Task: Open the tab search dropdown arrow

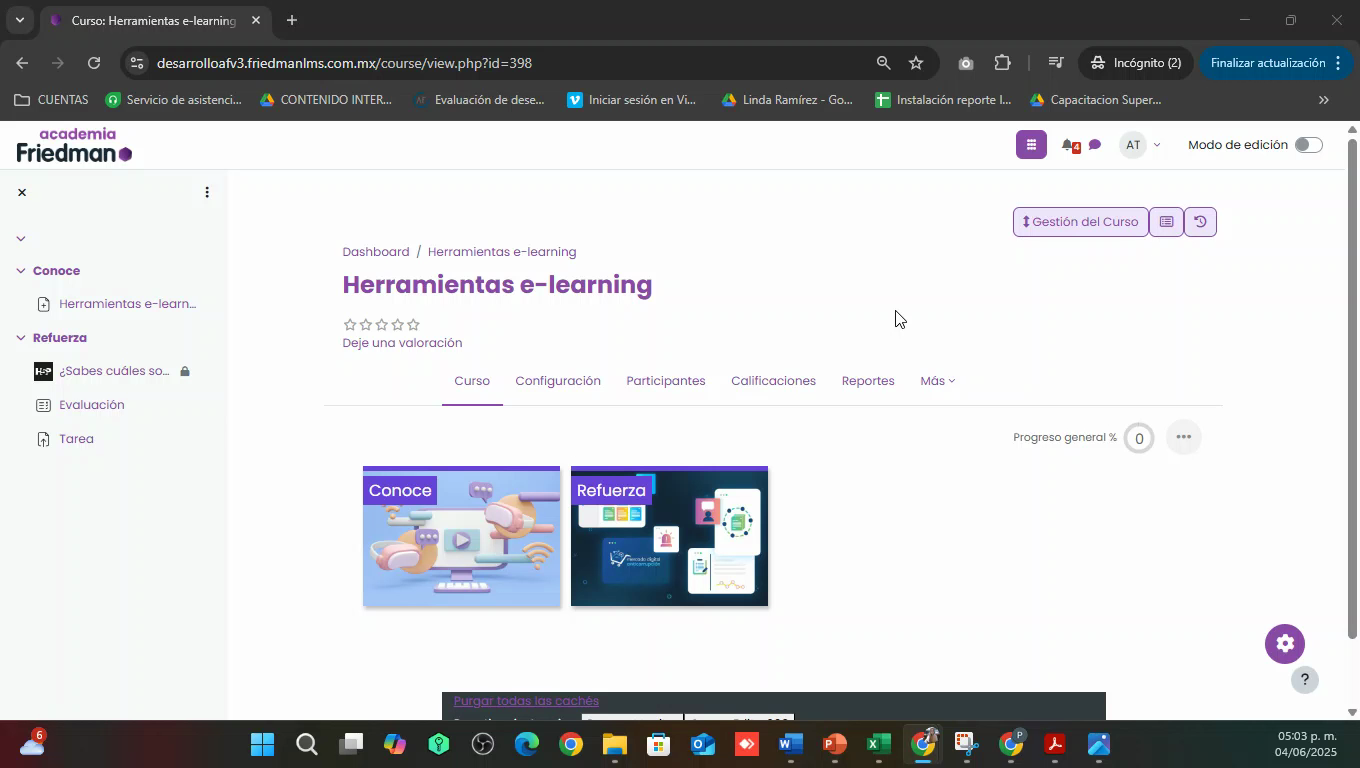Action: point(19,20)
